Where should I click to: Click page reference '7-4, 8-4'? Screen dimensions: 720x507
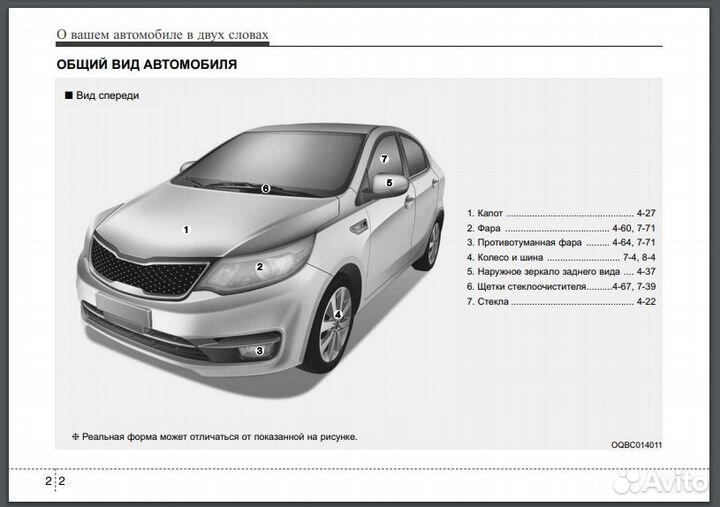tap(639, 257)
